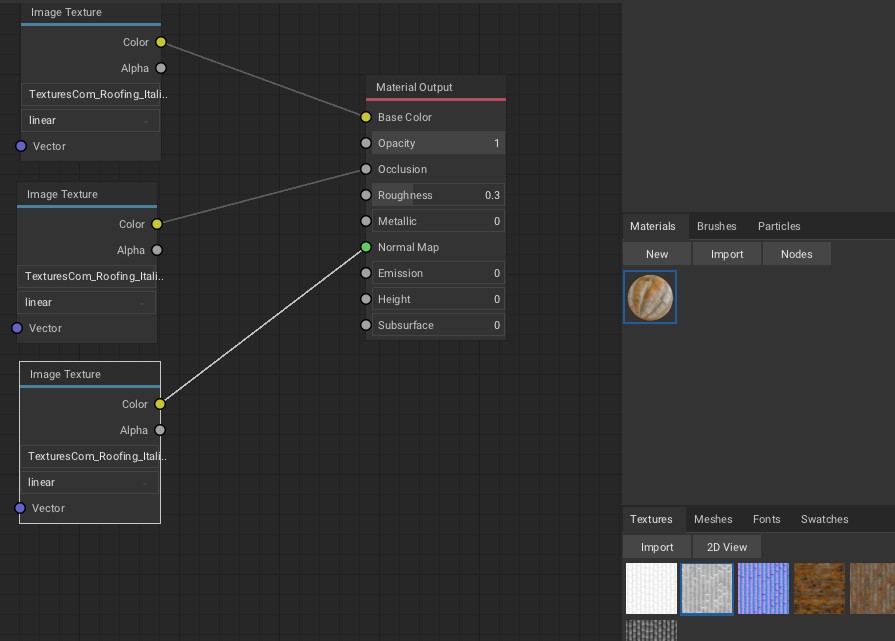Switch to the Swatches tab
Image resolution: width=895 pixels, height=641 pixels.
[x=824, y=519]
